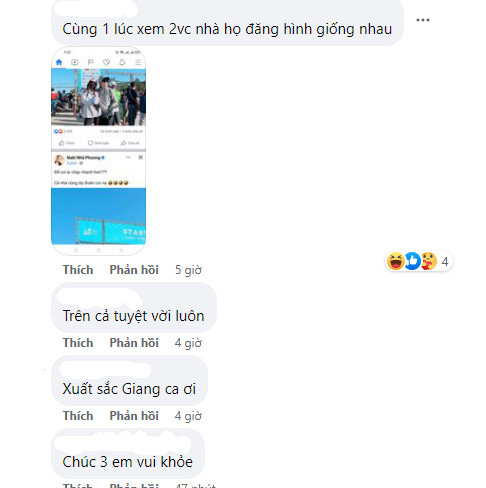Image resolution: width=486 pixels, height=488 pixels.
Task: Open timestamp of 'Xuất sắc Giang ca' comment
Action: pos(188,416)
